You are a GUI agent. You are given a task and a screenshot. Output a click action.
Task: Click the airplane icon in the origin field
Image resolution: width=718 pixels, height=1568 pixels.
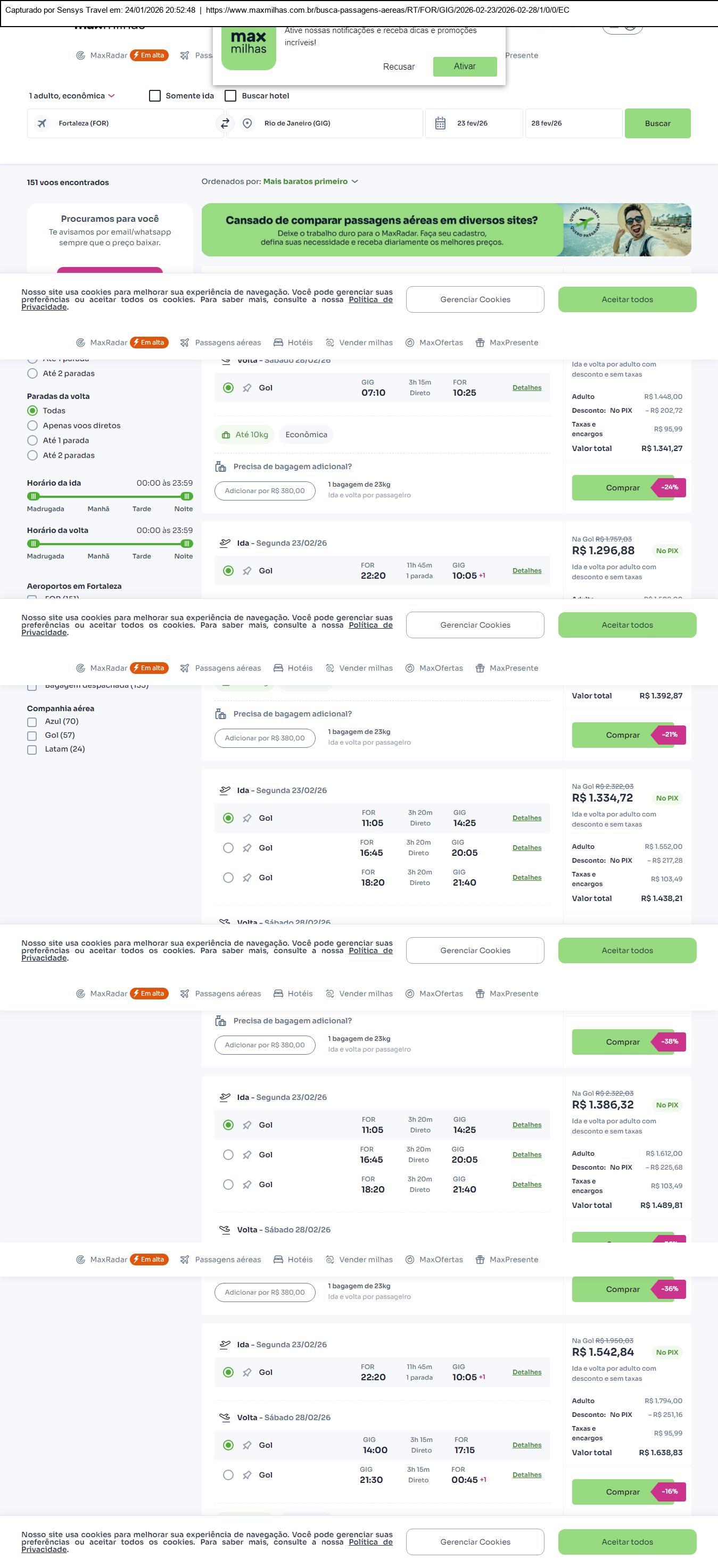pyautogui.click(x=42, y=123)
